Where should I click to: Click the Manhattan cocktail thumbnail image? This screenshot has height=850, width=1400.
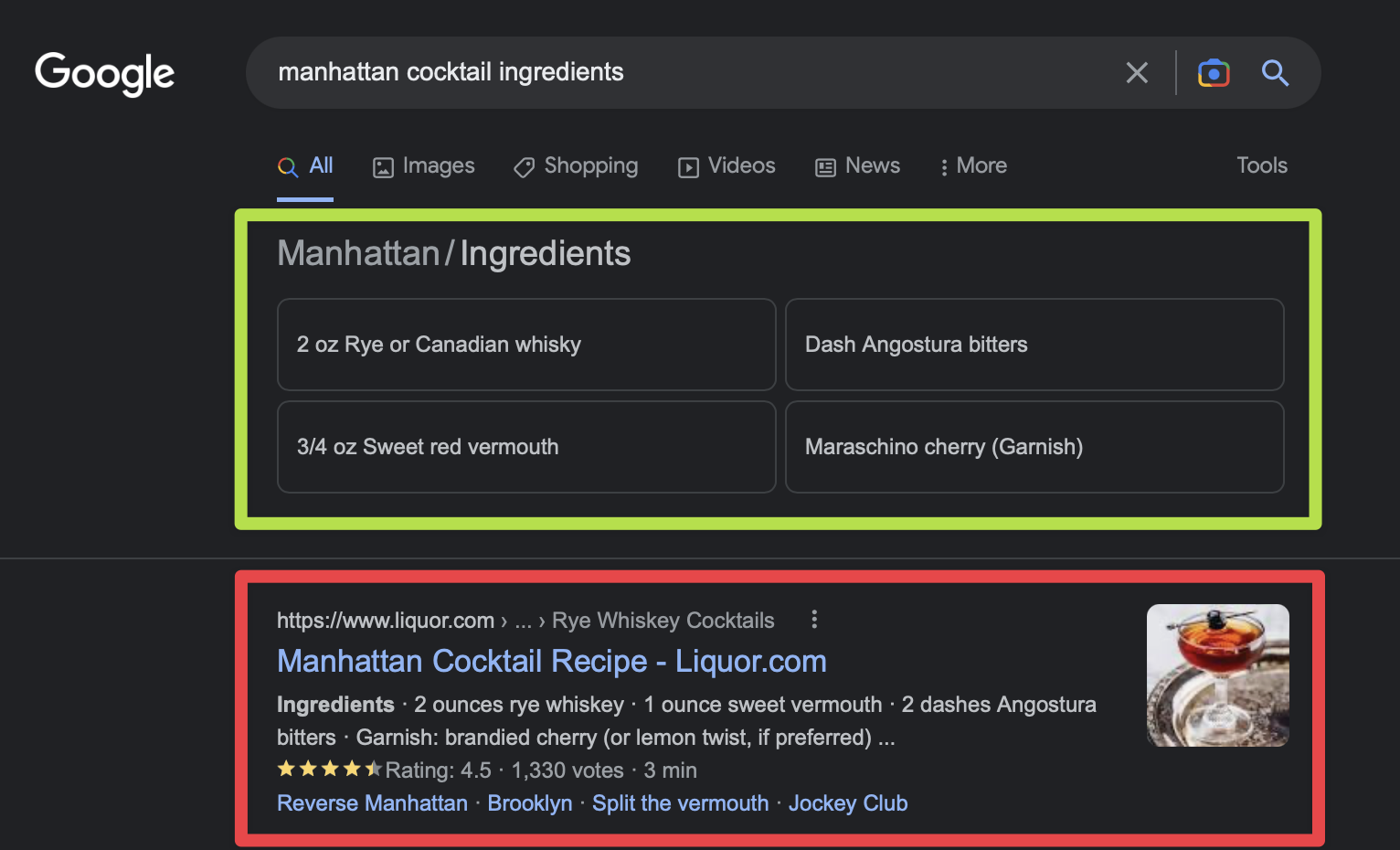pos(1217,675)
